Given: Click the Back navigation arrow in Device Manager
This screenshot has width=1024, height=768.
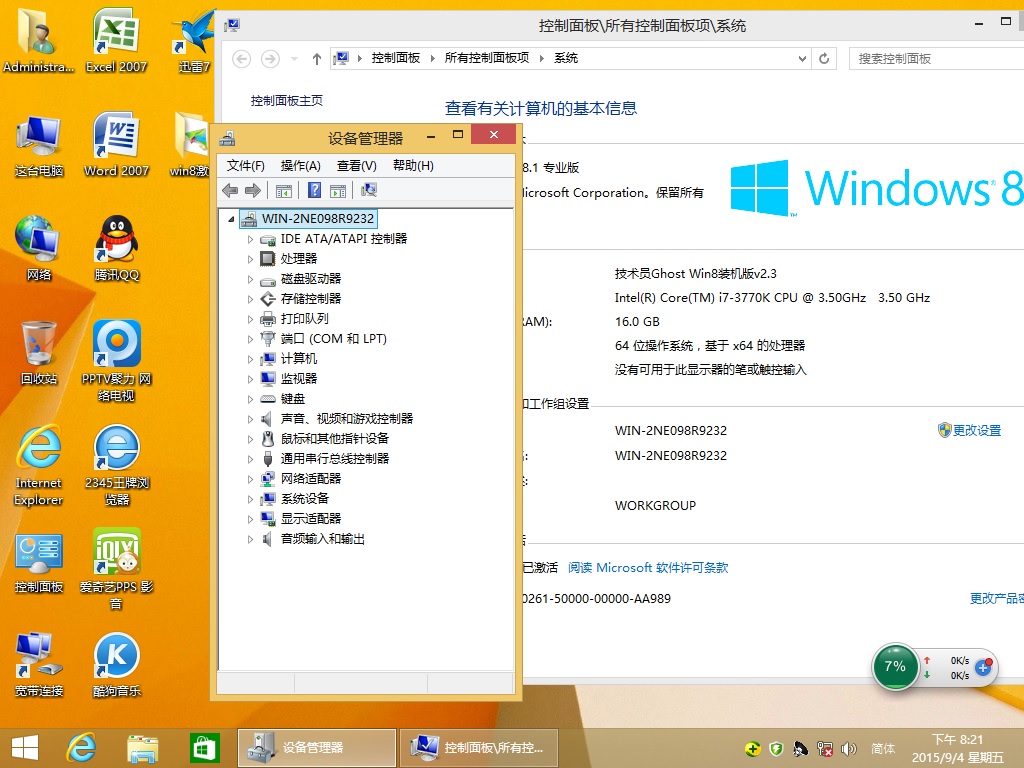Looking at the screenshot, I should [230, 190].
